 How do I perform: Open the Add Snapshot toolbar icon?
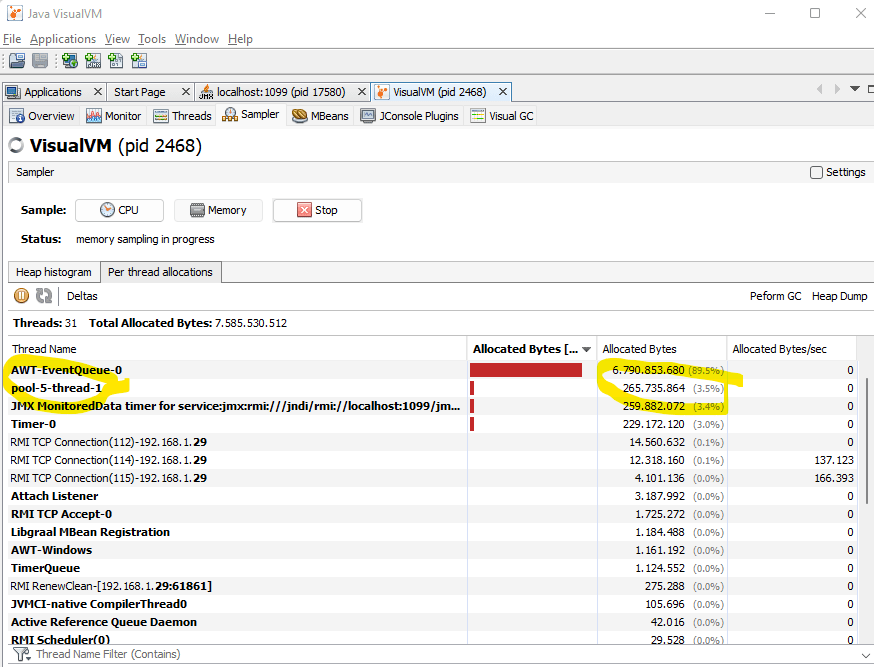(116, 61)
